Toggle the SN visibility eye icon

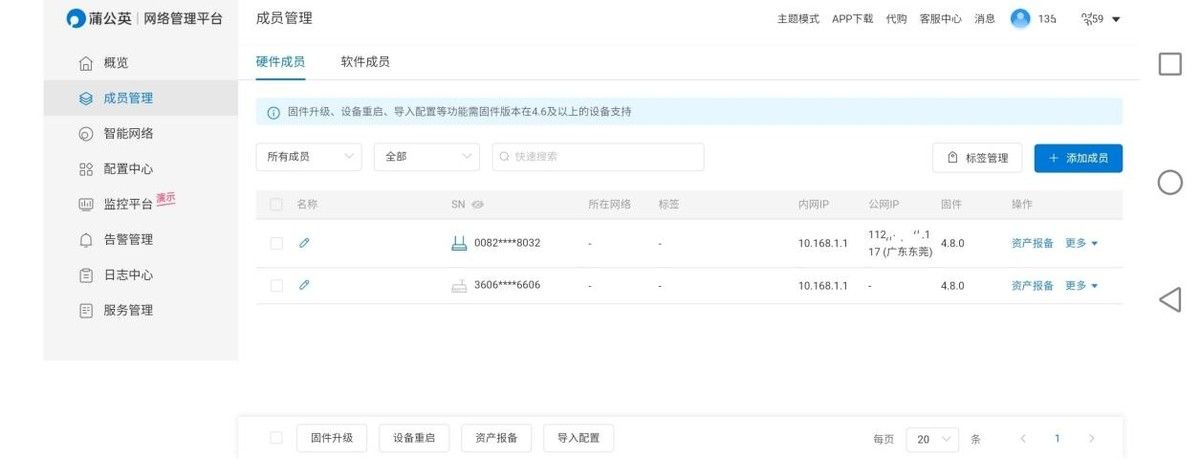[478, 205]
